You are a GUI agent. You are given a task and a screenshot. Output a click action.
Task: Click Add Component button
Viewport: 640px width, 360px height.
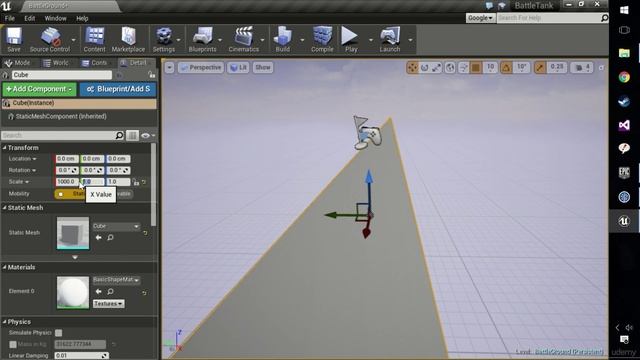click(39, 89)
